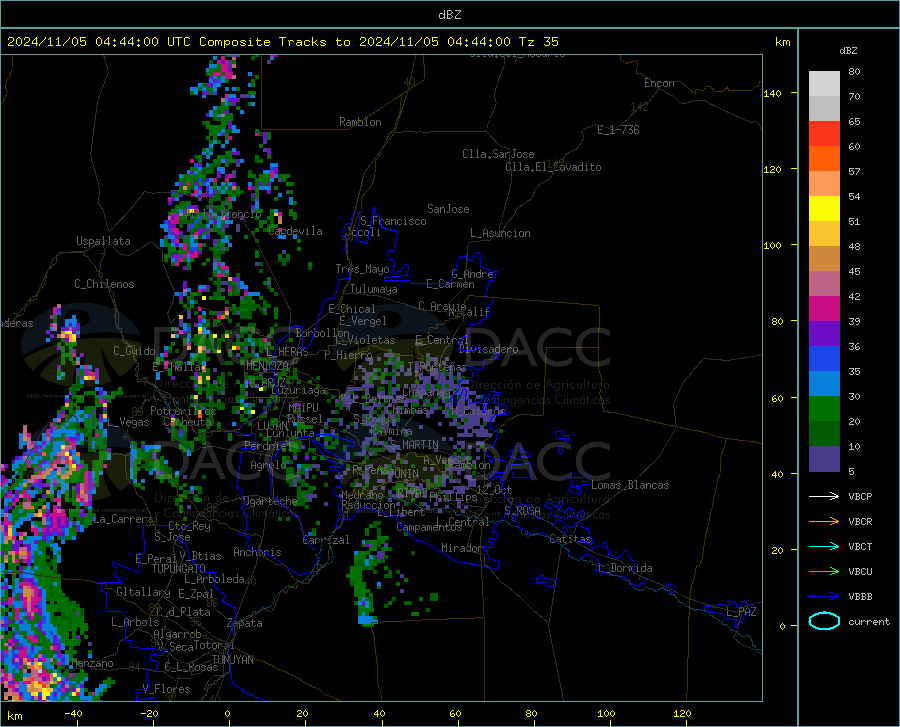Click the 'Mirador' map label
Screen dimensions: 900x727
click(461, 548)
